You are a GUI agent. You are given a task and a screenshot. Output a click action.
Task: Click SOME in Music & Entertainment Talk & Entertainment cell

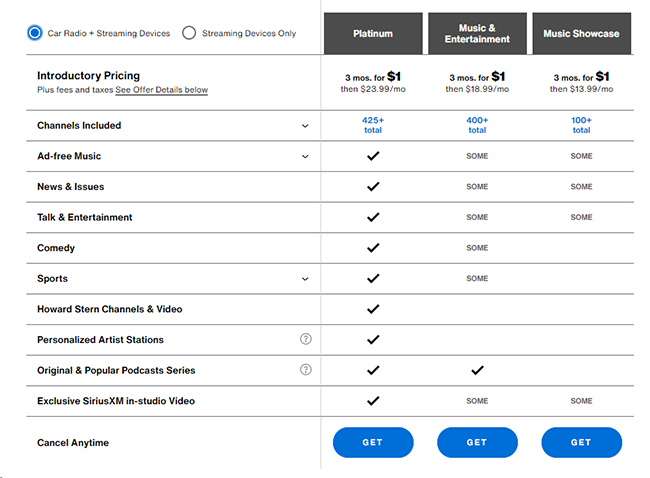click(477, 217)
